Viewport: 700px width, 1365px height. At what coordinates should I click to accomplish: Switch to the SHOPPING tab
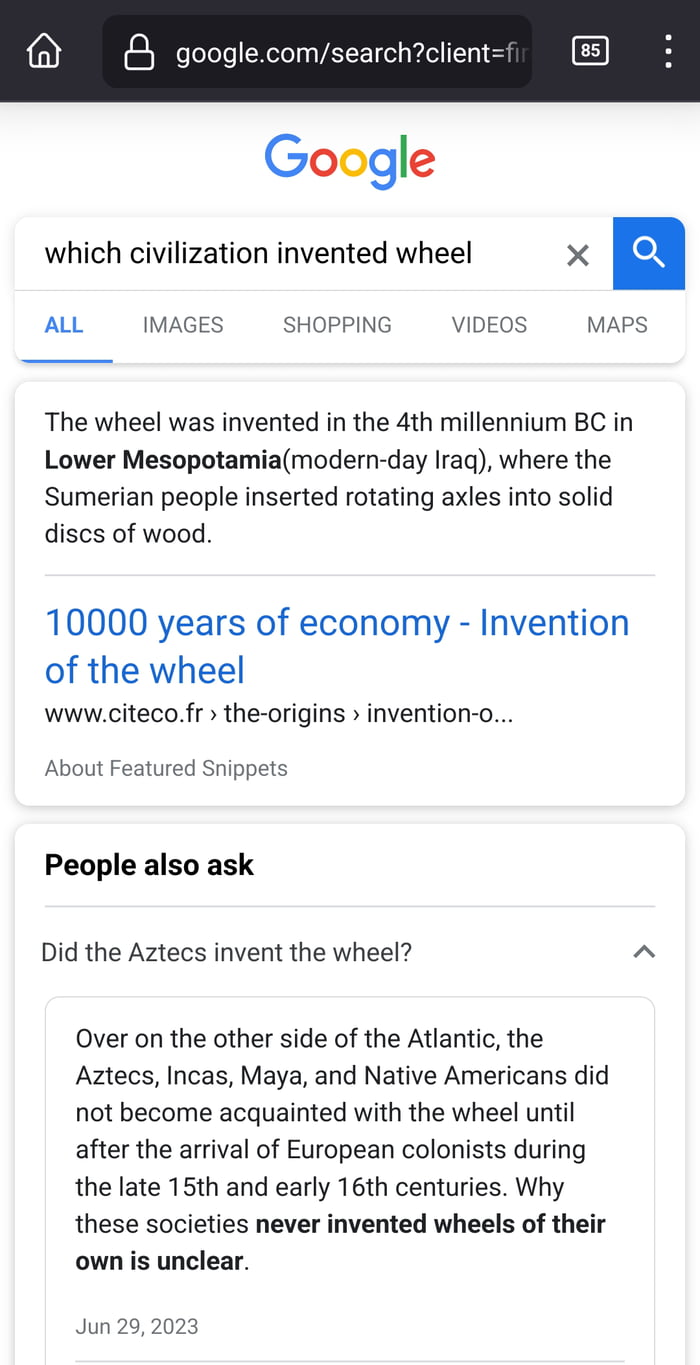tap(337, 325)
